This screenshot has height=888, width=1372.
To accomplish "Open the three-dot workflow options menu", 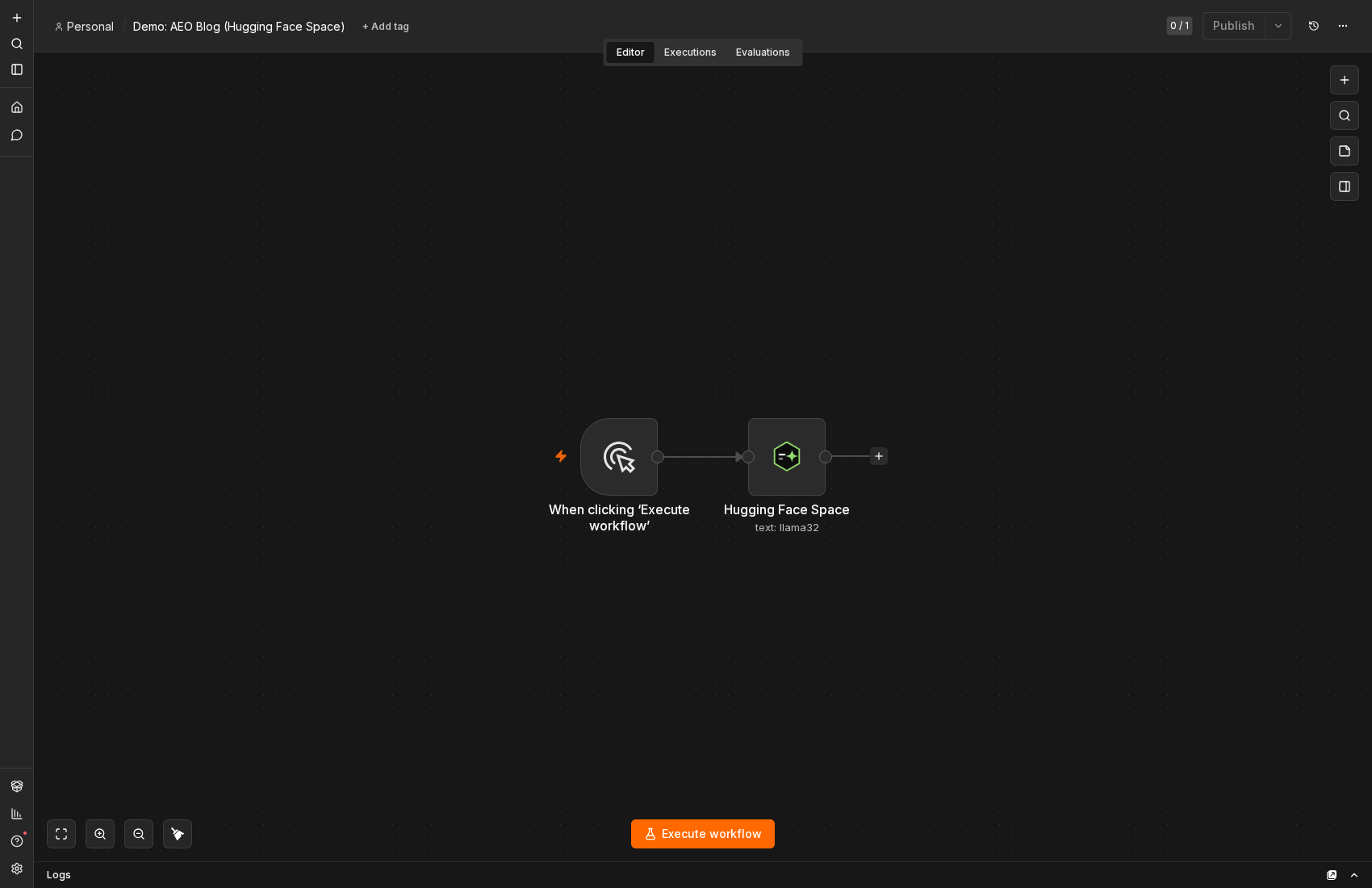I will pyautogui.click(x=1343, y=26).
